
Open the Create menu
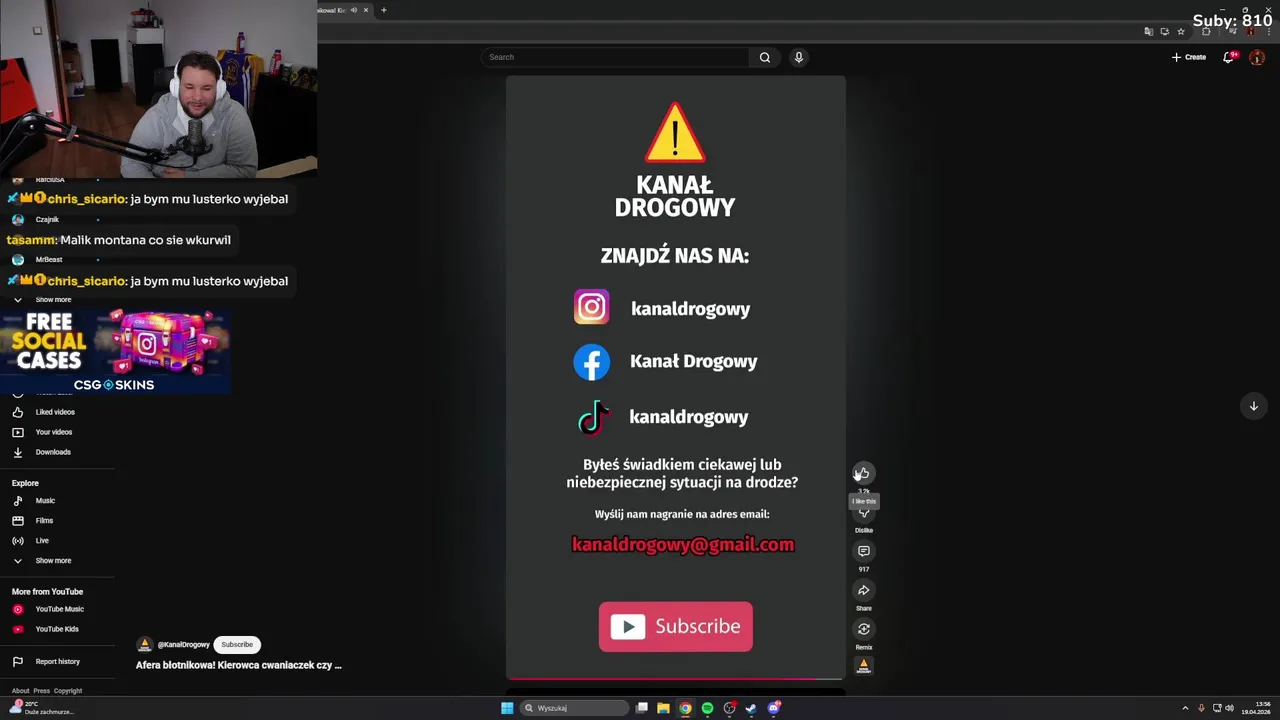coord(1189,57)
